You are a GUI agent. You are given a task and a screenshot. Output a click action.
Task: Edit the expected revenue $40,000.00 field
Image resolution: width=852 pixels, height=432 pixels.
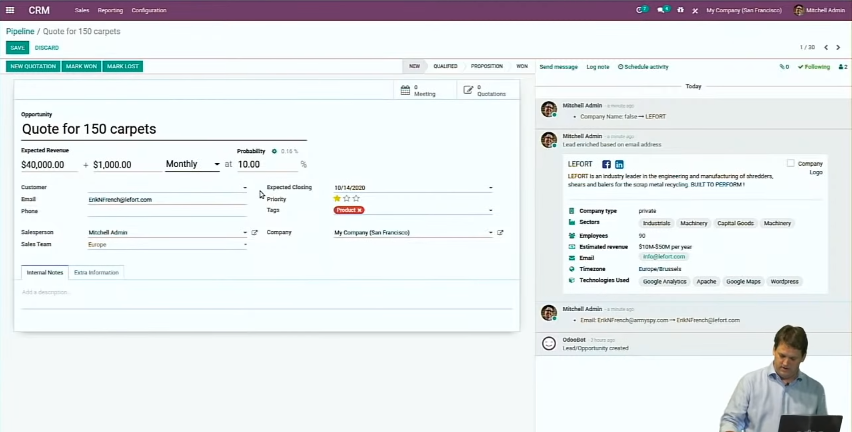tap(49, 165)
